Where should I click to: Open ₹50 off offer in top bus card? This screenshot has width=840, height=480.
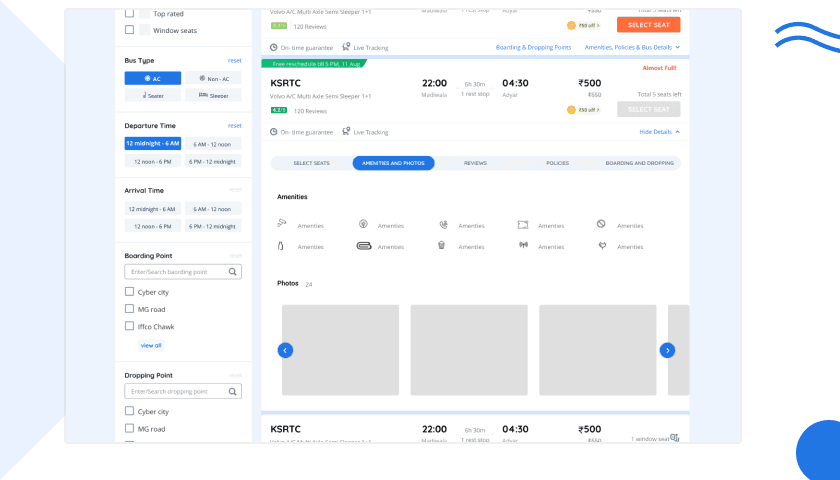[589, 25]
